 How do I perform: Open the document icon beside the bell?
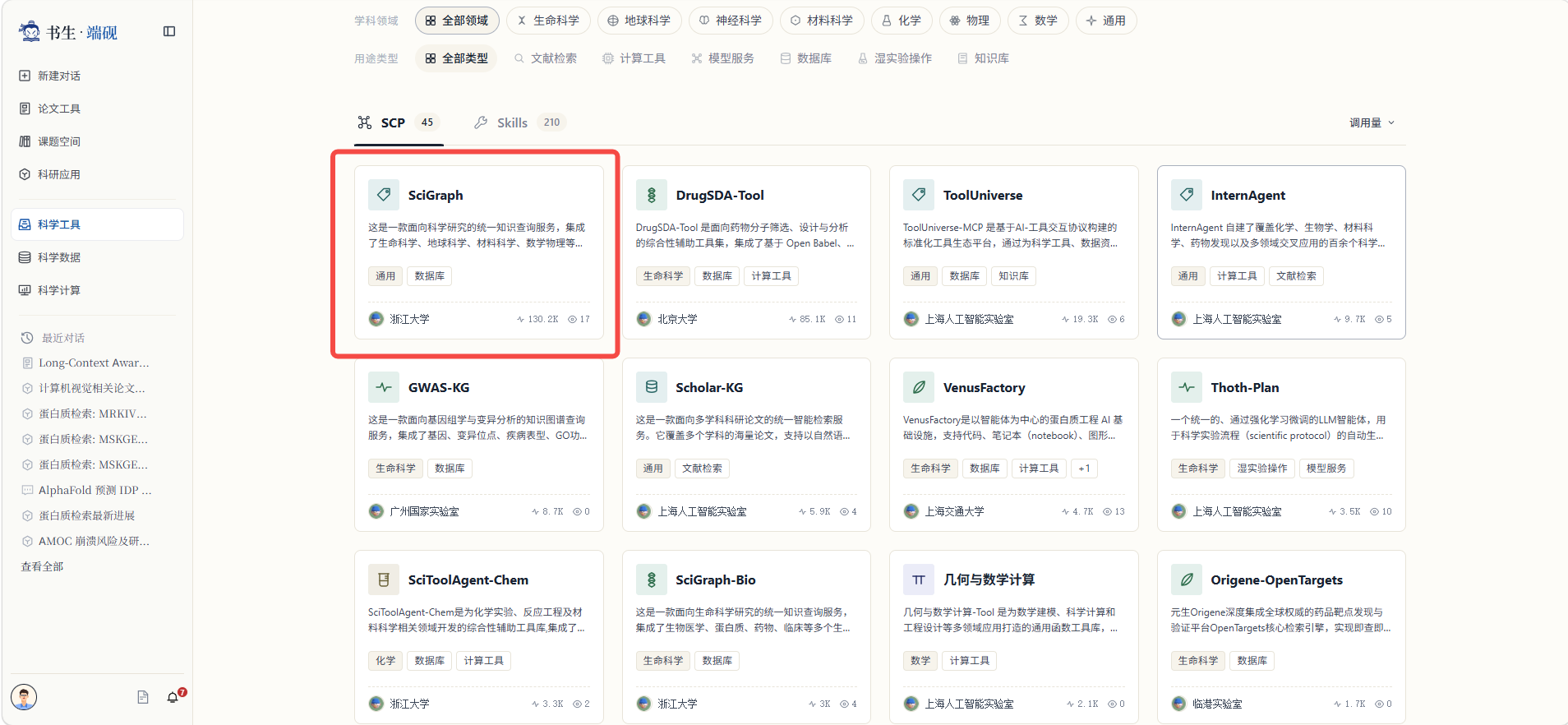[x=143, y=697]
